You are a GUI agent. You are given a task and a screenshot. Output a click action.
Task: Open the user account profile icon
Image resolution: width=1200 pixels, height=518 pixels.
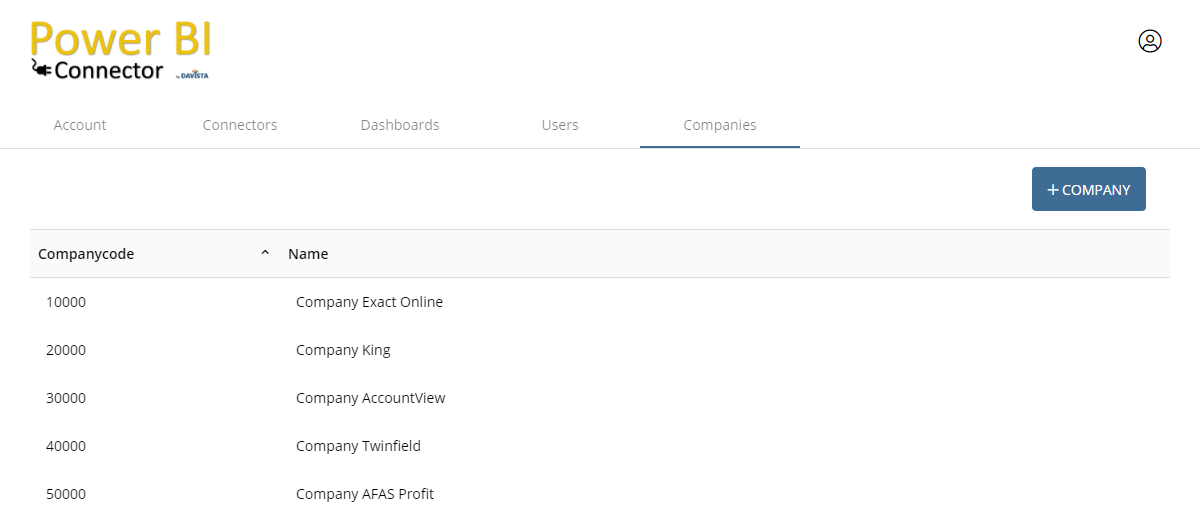click(1150, 41)
